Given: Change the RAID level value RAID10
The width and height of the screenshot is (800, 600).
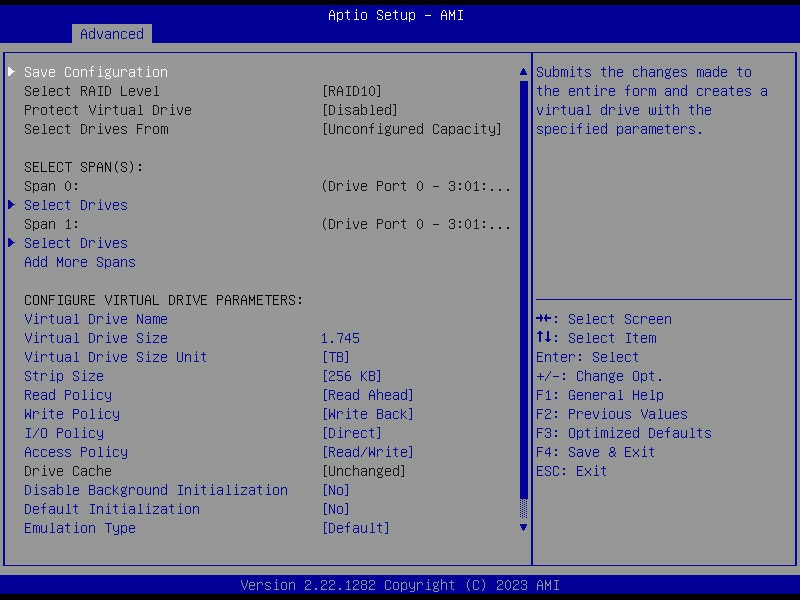Looking at the screenshot, I should tap(352, 91).
